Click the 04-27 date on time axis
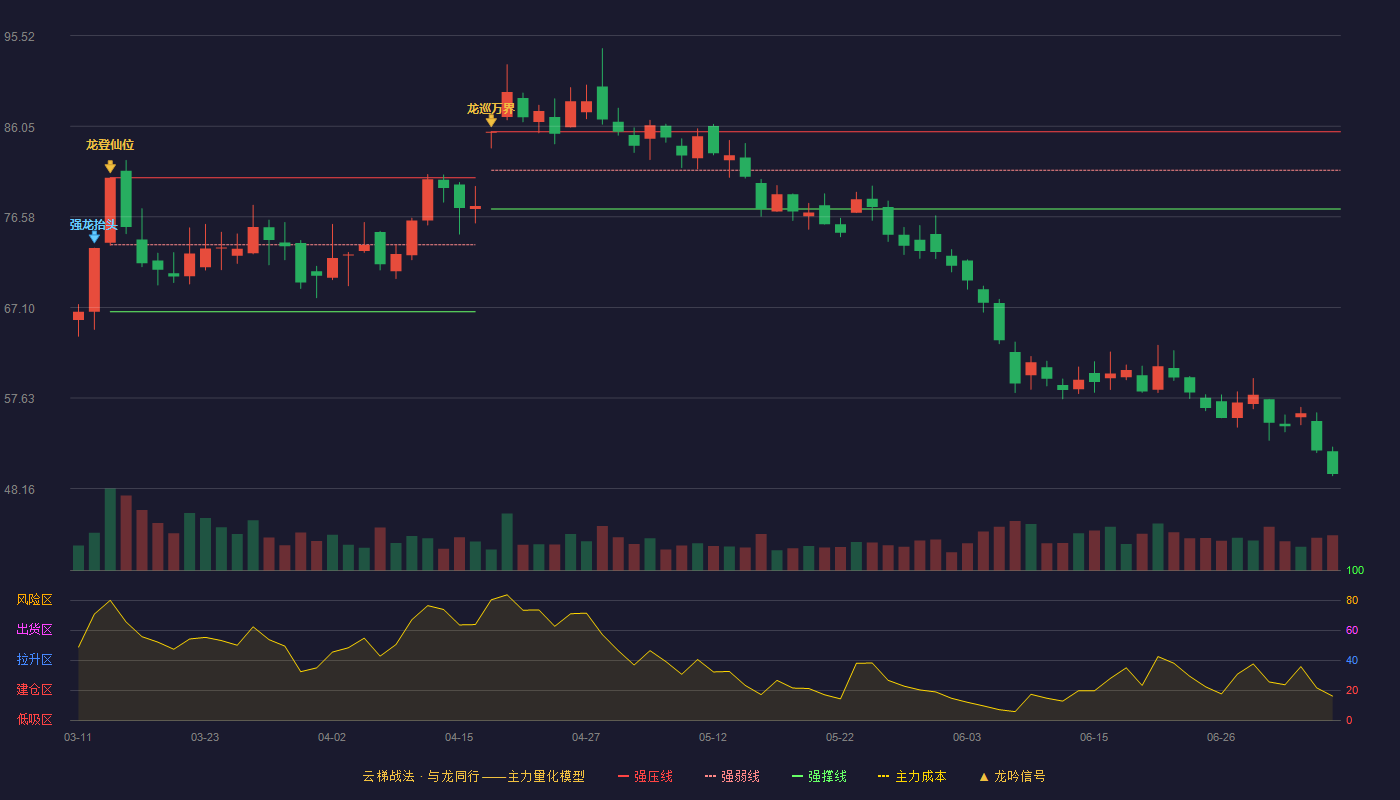This screenshot has height=800, width=1400. point(586,737)
